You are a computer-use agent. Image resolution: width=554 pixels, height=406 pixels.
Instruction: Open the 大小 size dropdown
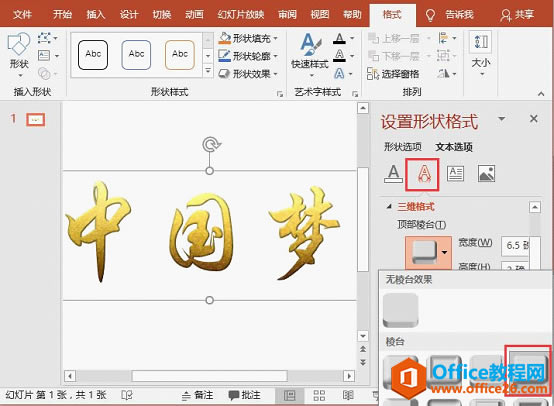[481, 54]
